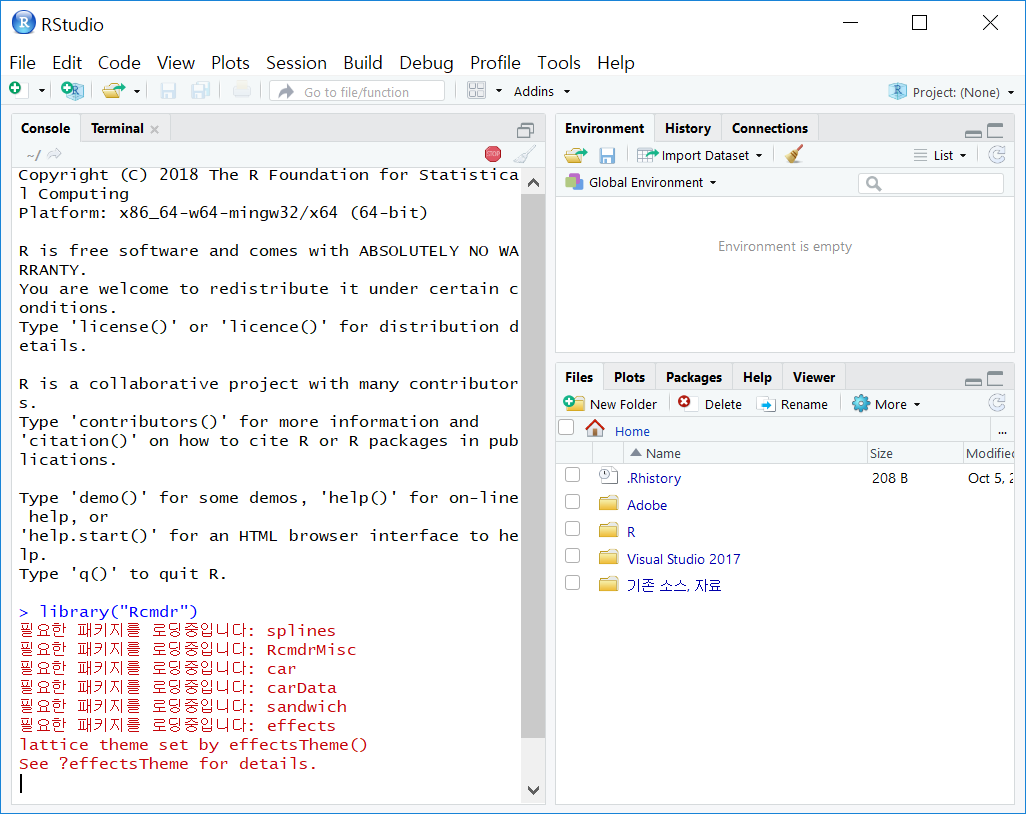Tick the select-all checkbox beside Home
The height and width of the screenshot is (814, 1026).
point(566,427)
